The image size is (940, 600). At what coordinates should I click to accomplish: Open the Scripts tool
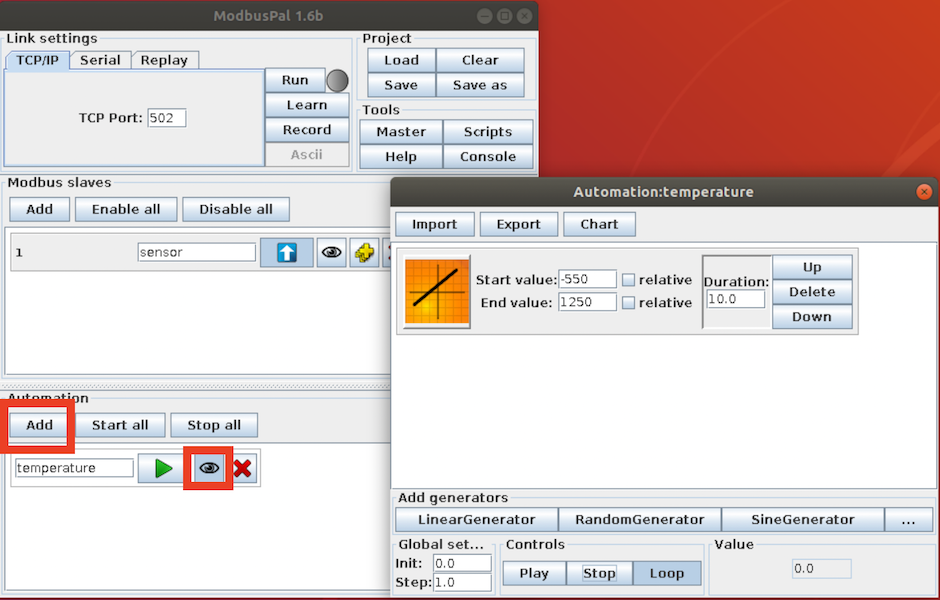(x=488, y=132)
